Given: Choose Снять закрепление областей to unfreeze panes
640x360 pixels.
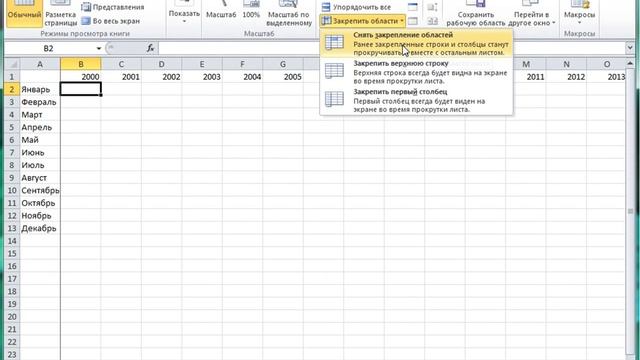Looking at the screenshot, I should (x=416, y=43).
